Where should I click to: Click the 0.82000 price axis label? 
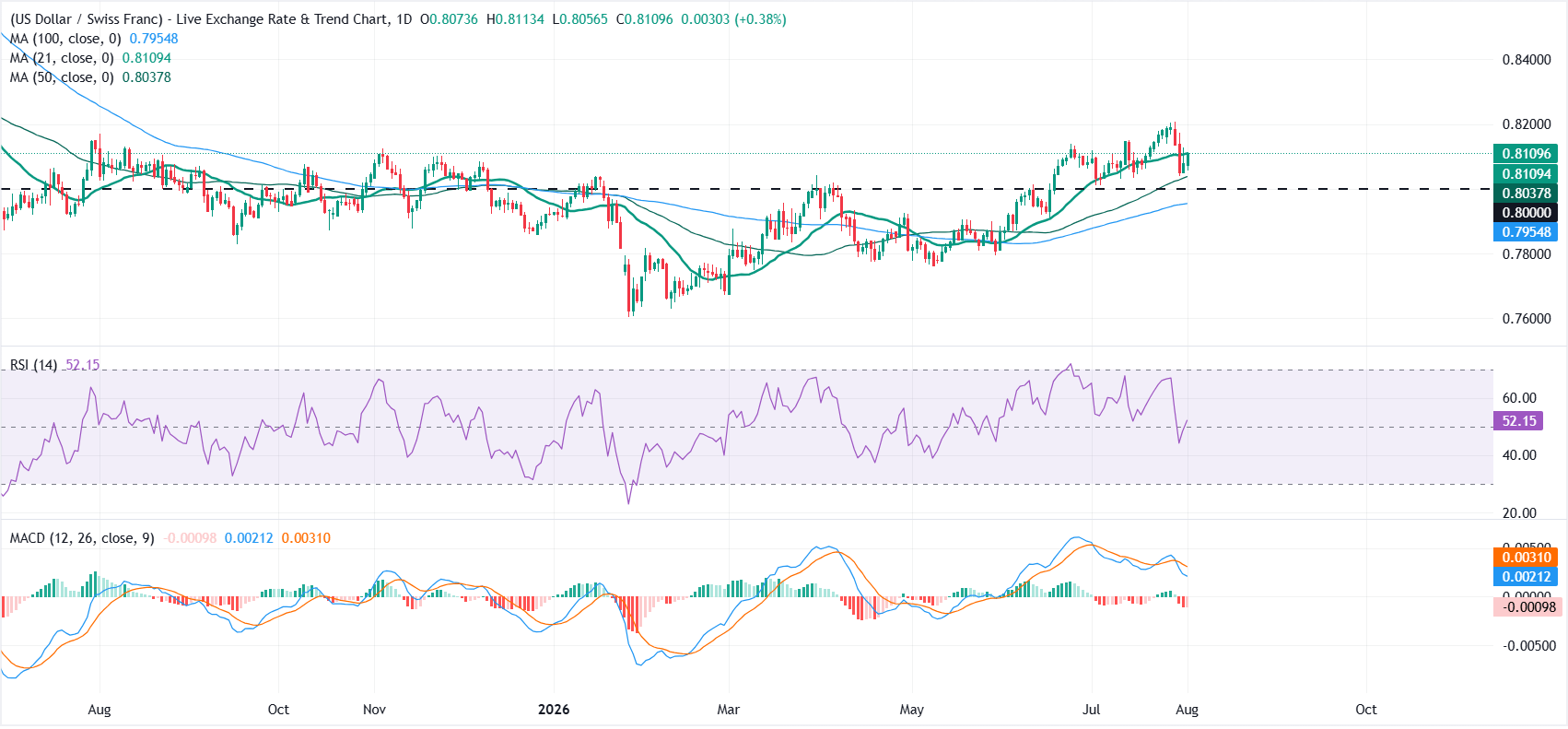point(1527,124)
